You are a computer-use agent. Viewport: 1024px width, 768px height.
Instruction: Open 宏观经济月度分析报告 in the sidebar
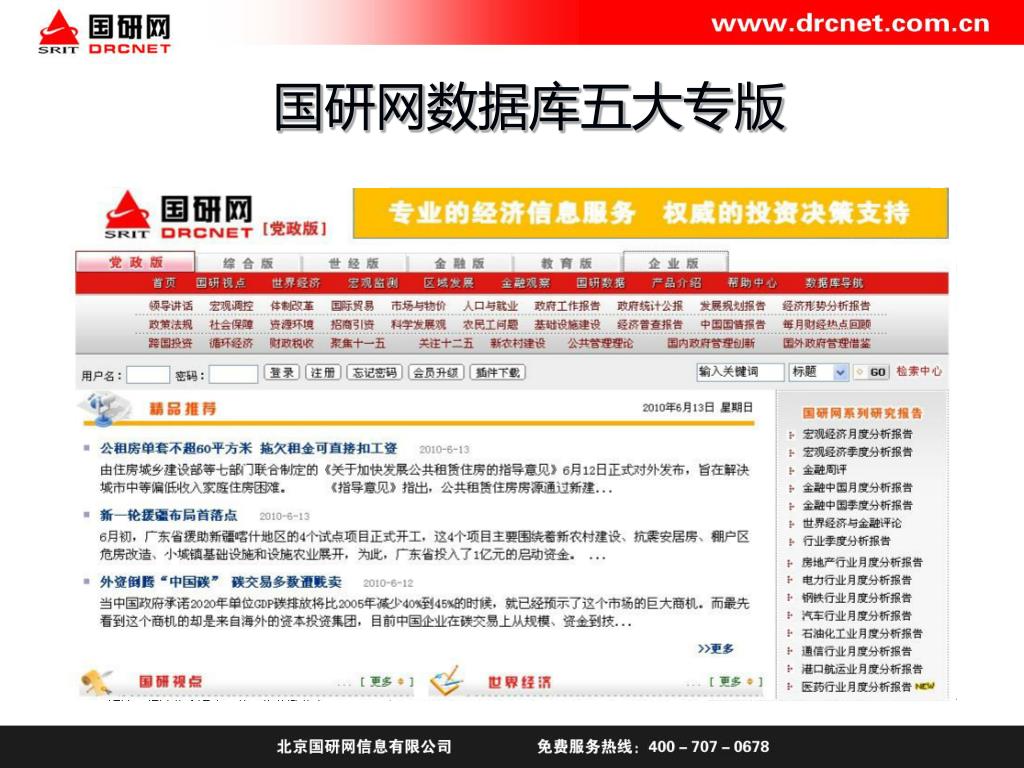click(x=857, y=434)
